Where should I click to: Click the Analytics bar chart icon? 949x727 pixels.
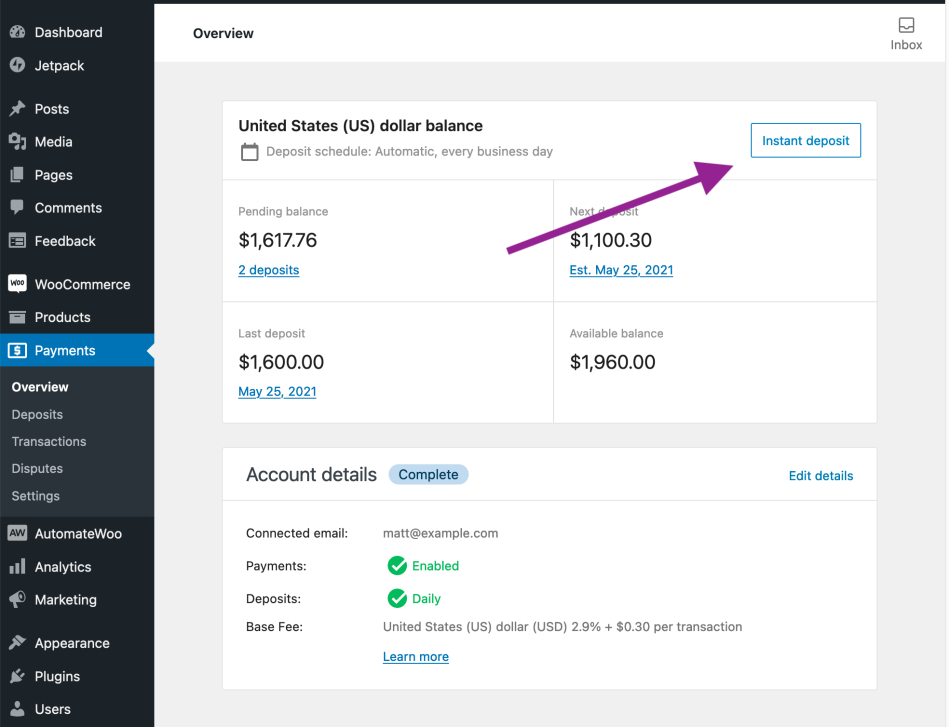coord(17,567)
